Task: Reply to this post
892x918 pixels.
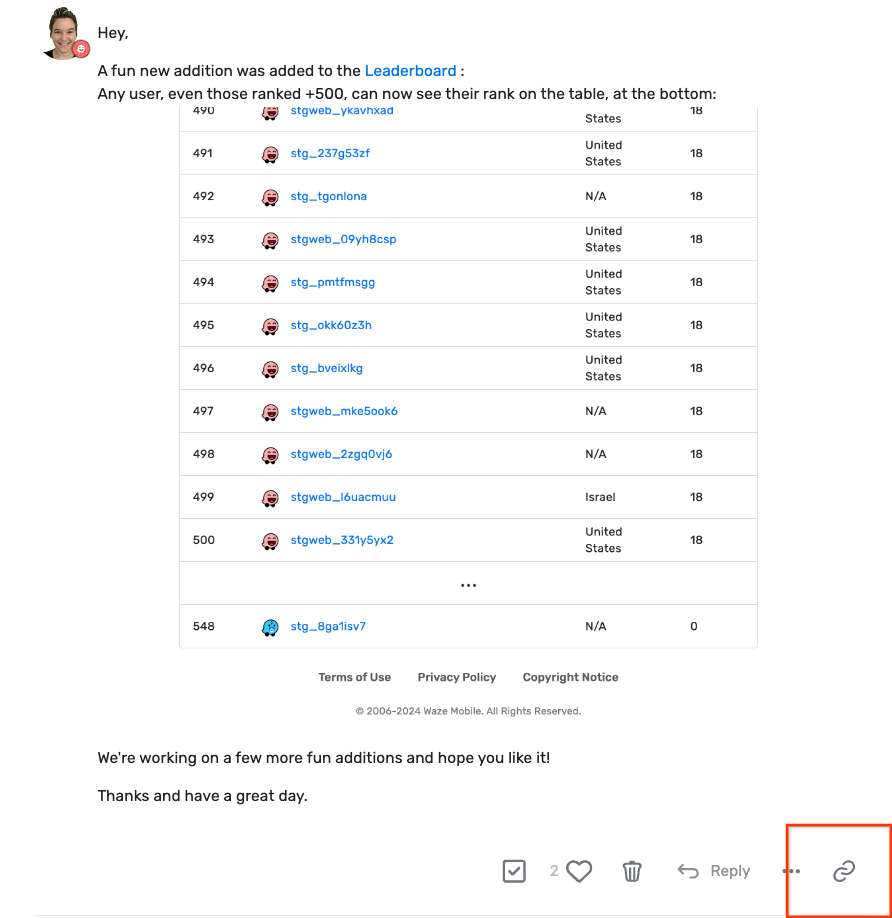Action: tap(714, 871)
